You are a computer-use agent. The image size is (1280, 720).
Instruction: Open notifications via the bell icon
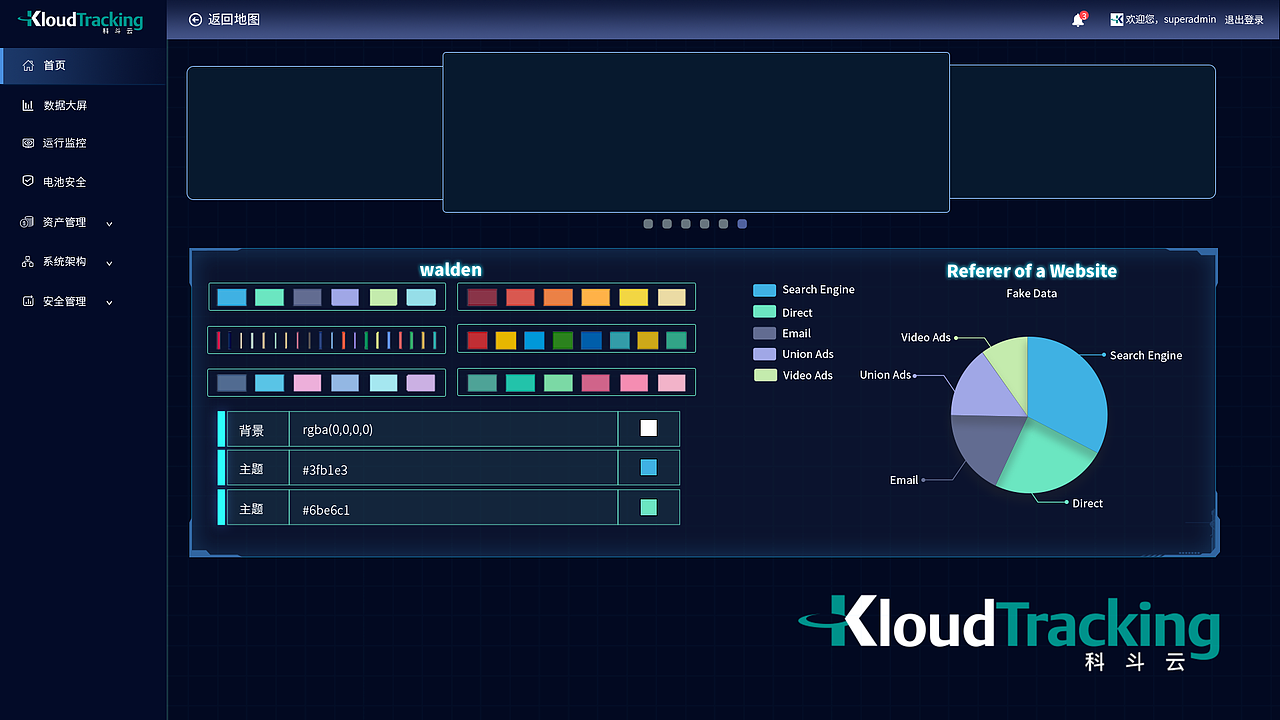point(1078,20)
